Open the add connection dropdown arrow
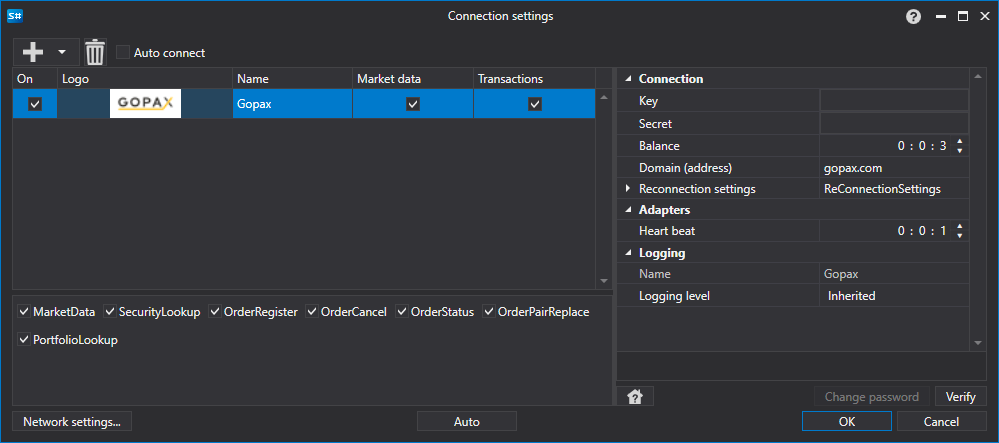This screenshot has height=443, width=999. (62, 52)
